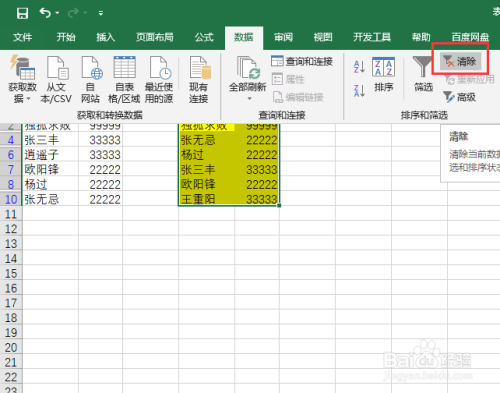500x393 pixels.
Task: Toggle the 筛选 filter funnel
Action: (423, 74)
